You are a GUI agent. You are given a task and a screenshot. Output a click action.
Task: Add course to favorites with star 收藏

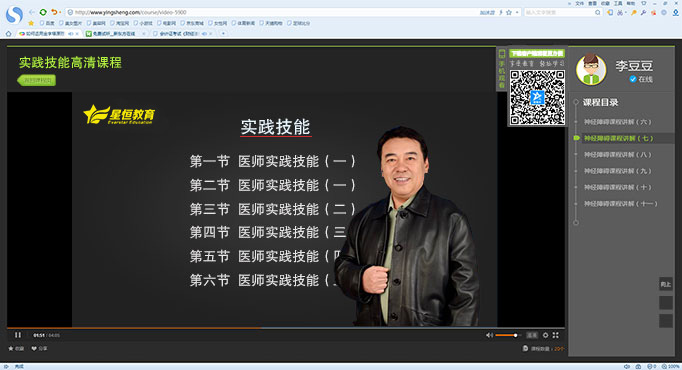pos(16,349)
